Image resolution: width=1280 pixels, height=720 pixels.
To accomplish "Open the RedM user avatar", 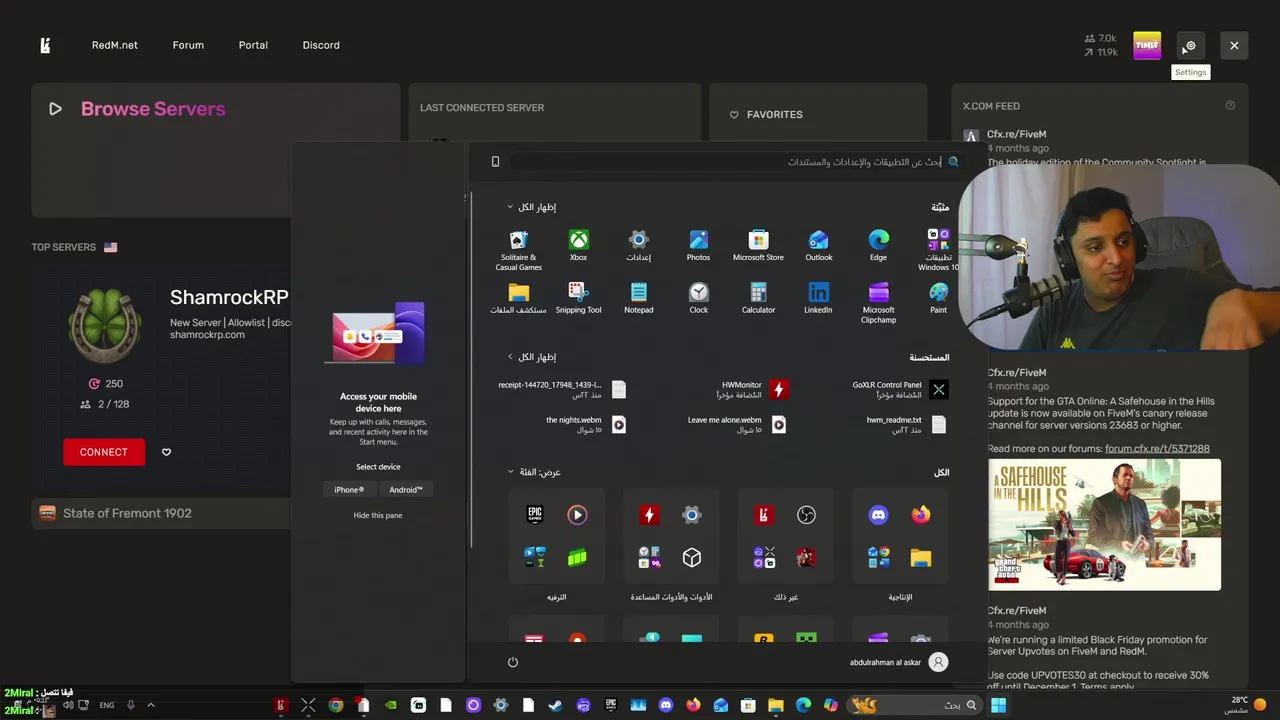I will tap(1147, 45).
